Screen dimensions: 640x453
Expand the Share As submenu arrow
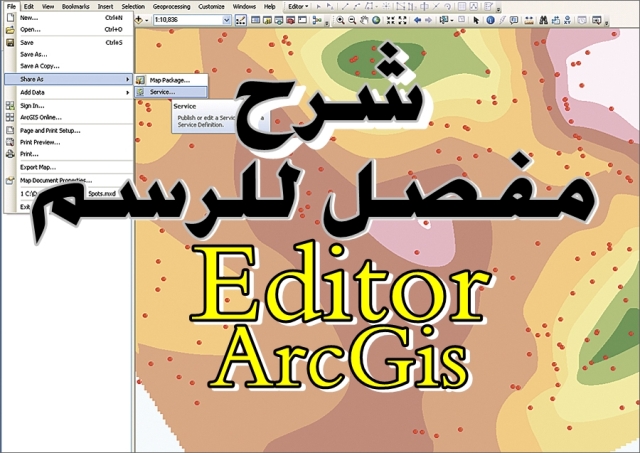tap(127, 79)
